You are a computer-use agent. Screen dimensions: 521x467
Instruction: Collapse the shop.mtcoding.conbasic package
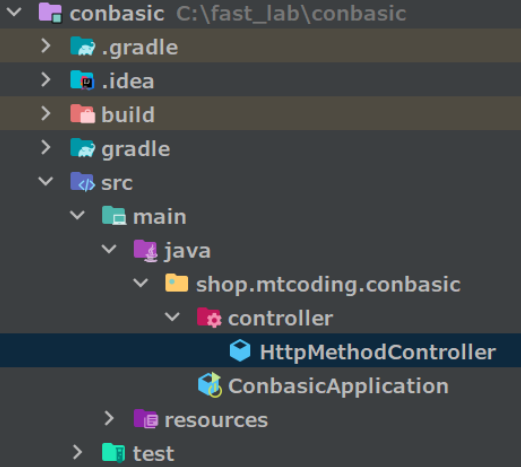point(141,283)
